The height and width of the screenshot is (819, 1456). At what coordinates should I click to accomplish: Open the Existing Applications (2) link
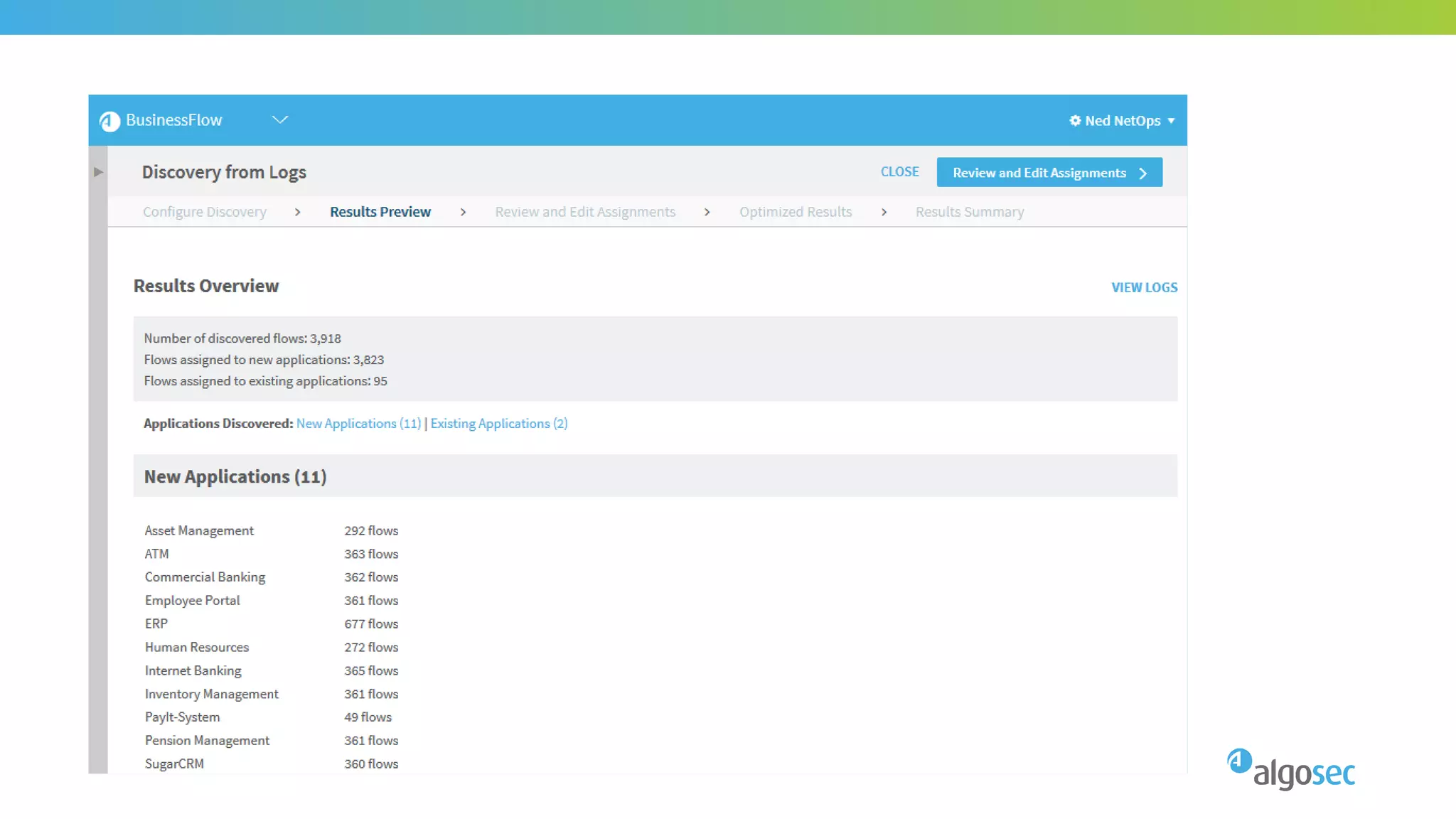pos(498,424)
